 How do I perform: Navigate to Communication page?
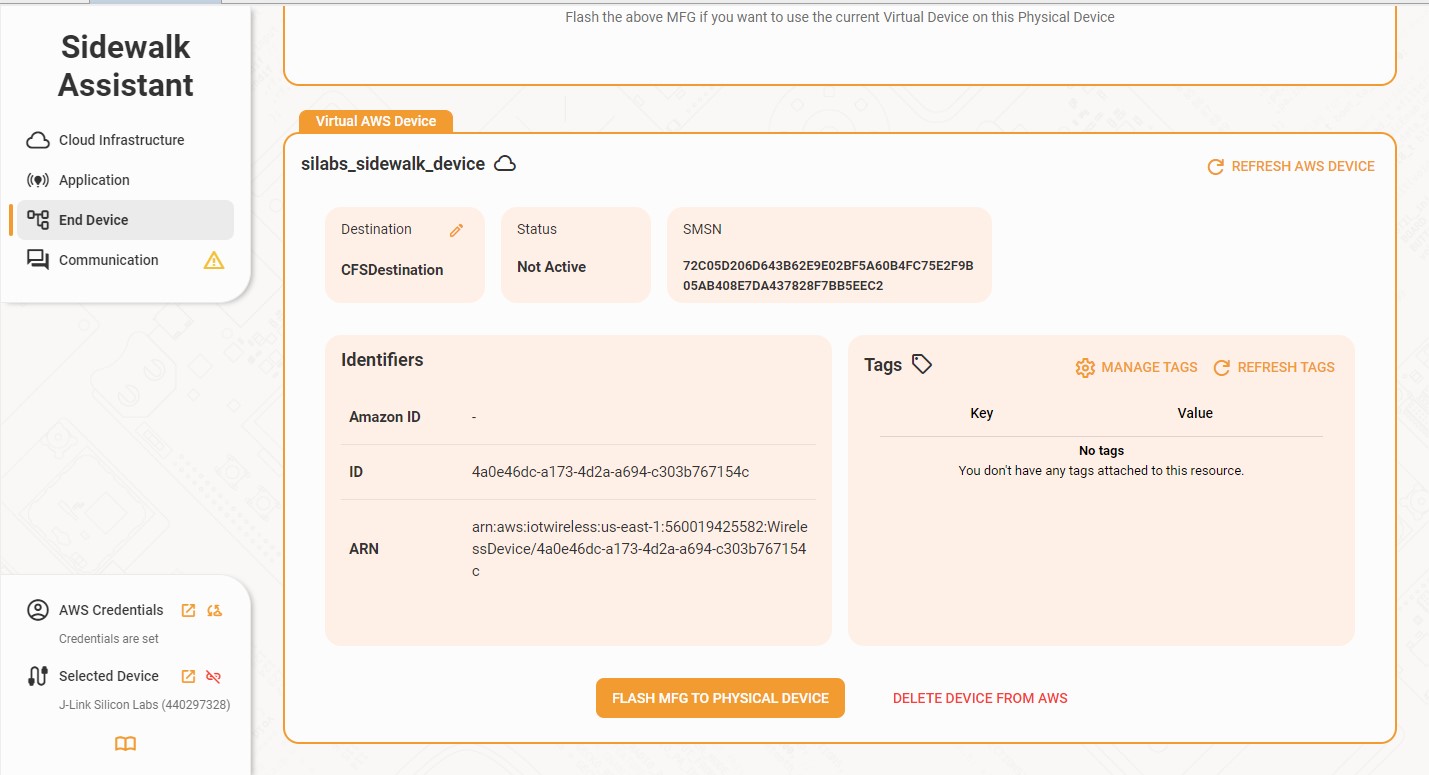(x=108, y=260)
